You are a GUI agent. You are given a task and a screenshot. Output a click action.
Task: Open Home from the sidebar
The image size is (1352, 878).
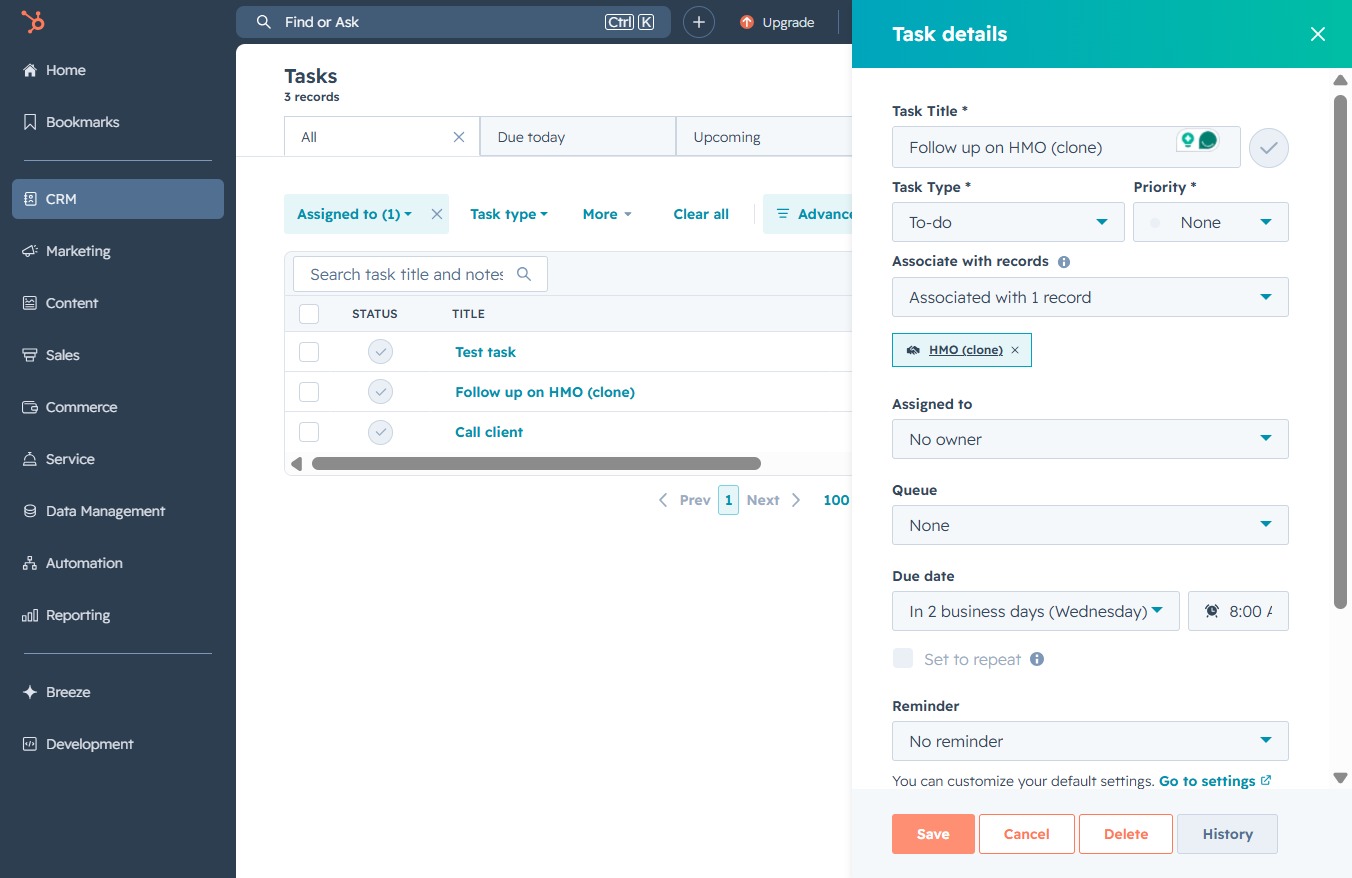point(66,70)
